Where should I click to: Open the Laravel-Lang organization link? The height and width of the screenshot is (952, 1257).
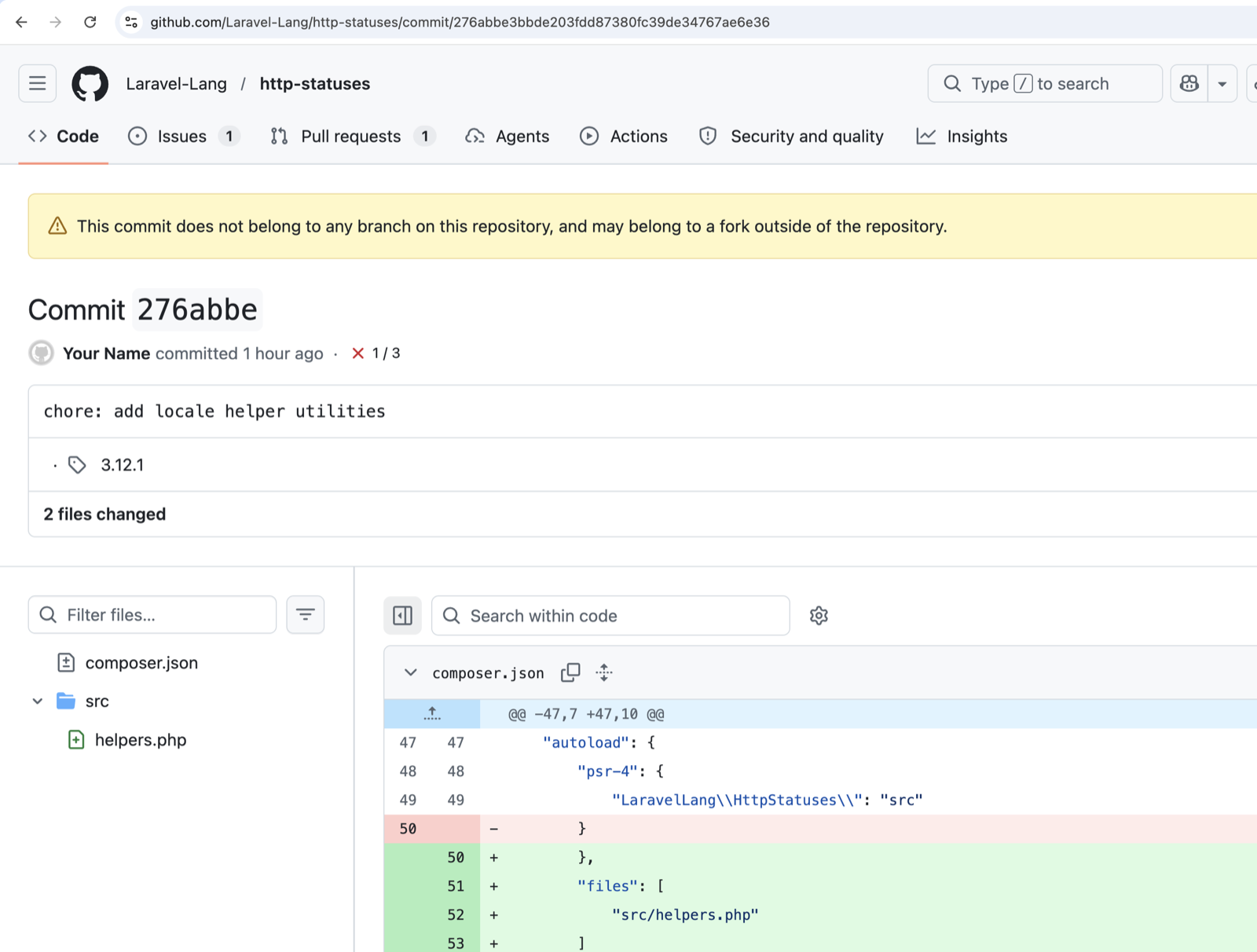177,83
